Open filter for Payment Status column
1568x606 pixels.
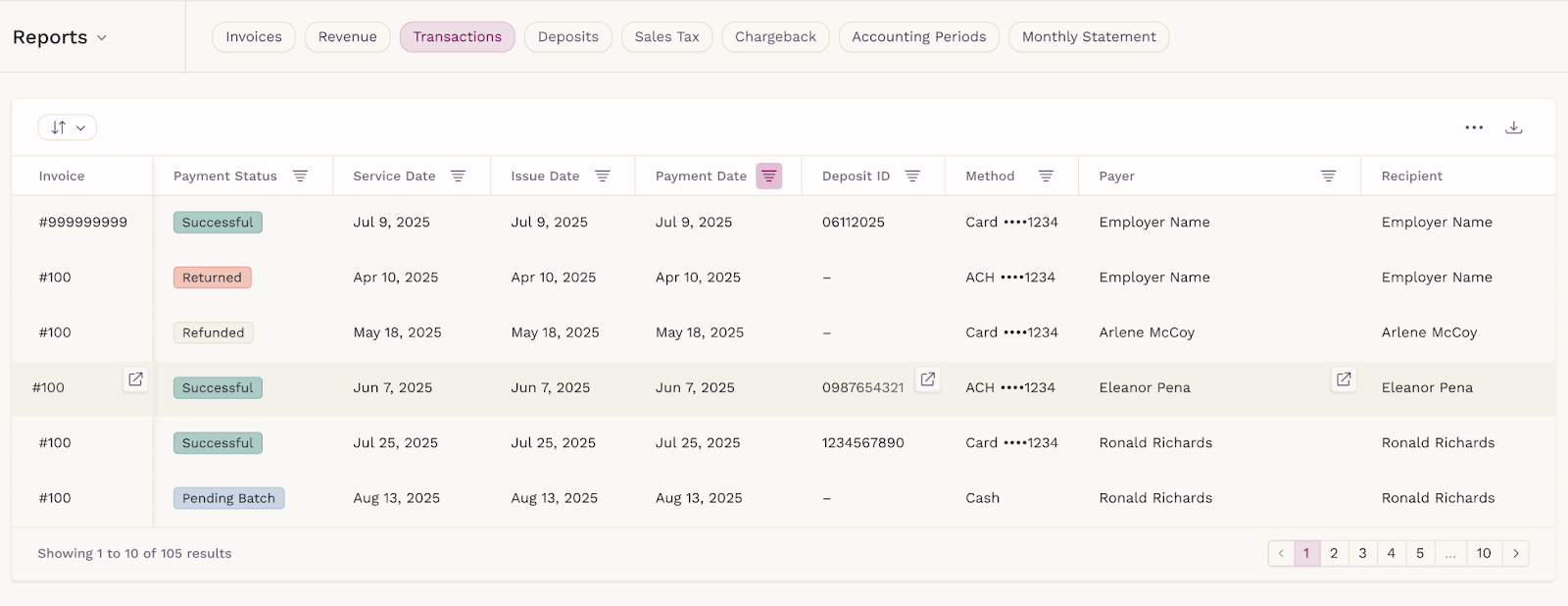300,177
